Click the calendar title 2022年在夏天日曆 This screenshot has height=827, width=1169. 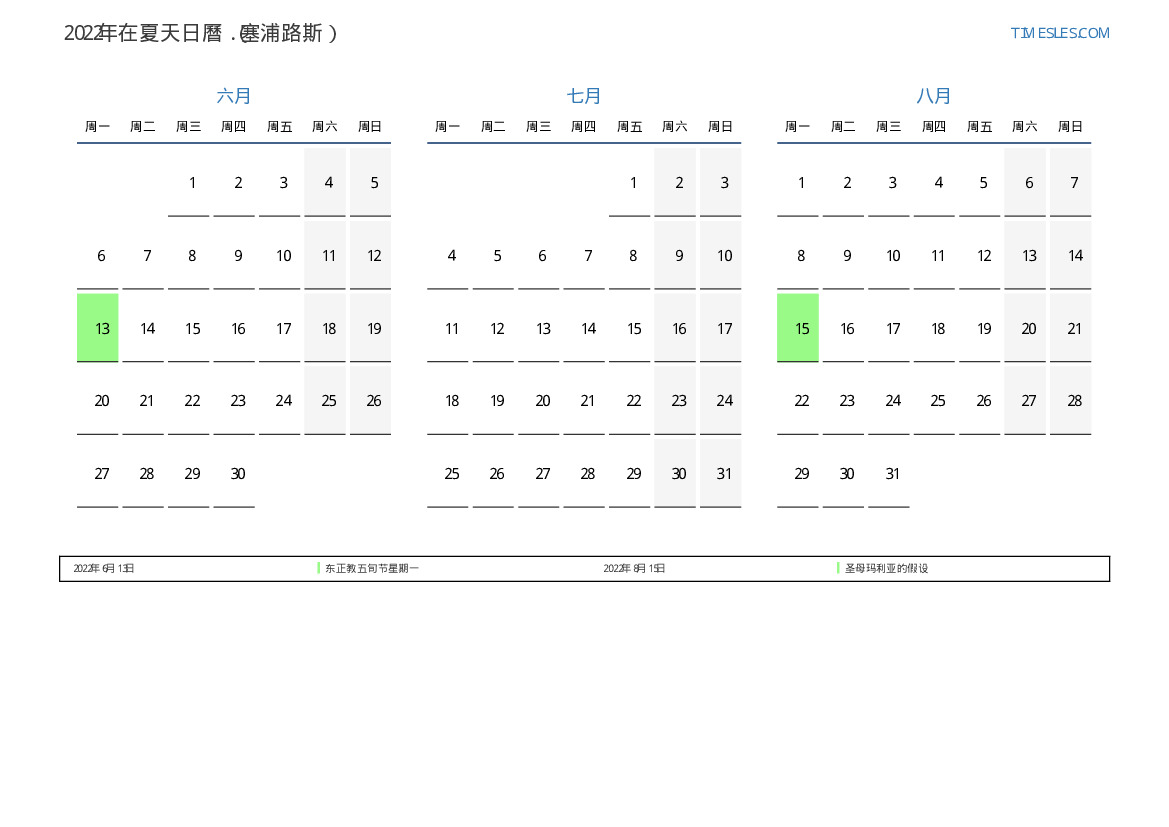[x=201, y=33]
